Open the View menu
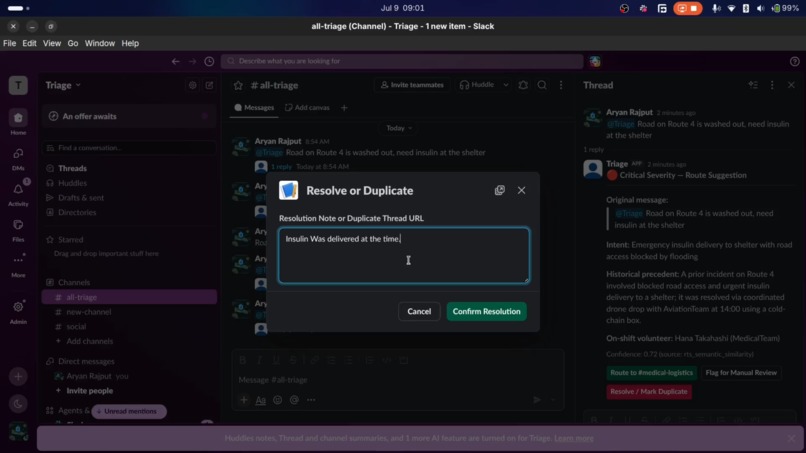Viewport: 806px width, 453px height. point(51,43)
